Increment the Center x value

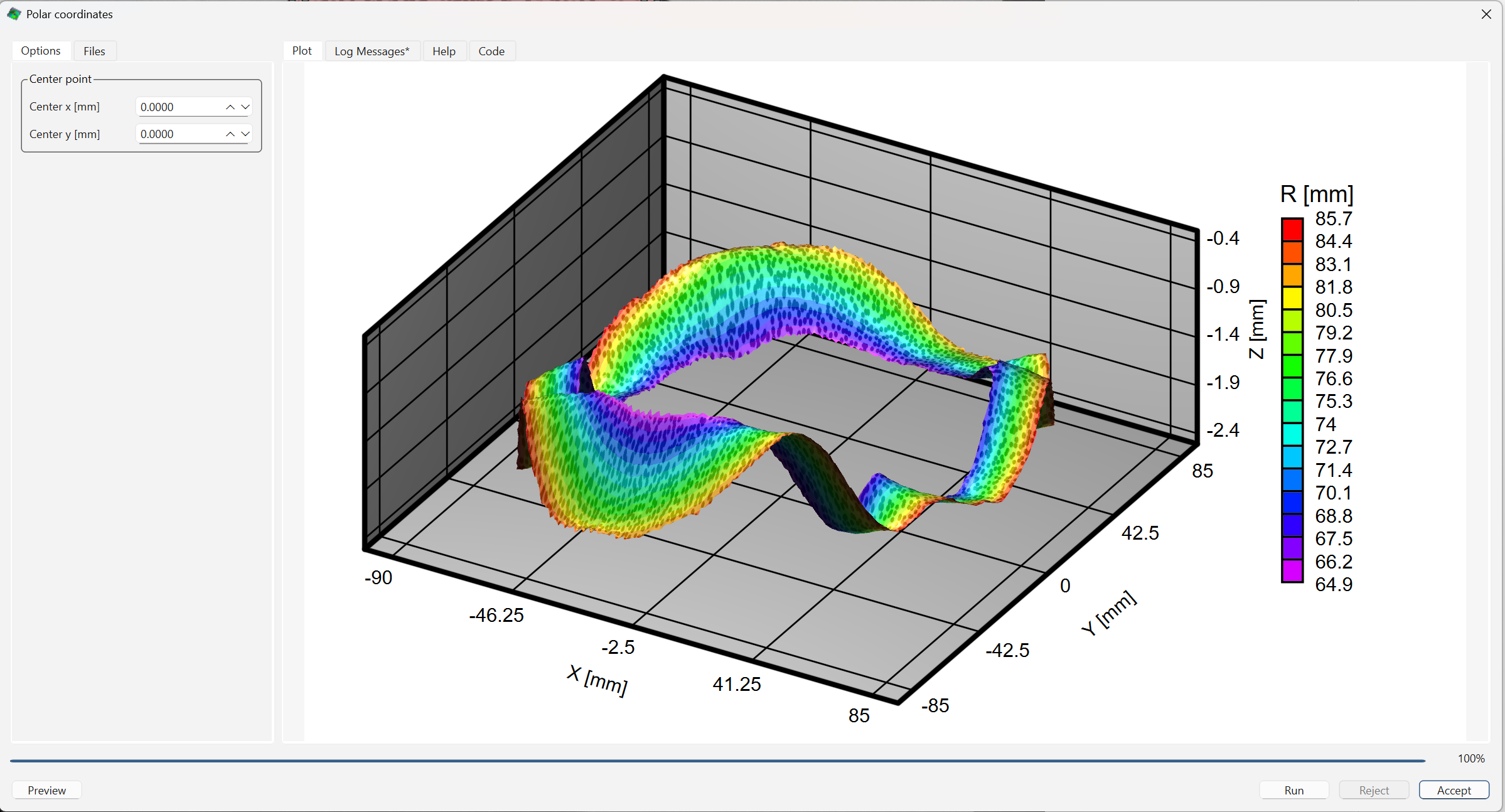(230, 107)
